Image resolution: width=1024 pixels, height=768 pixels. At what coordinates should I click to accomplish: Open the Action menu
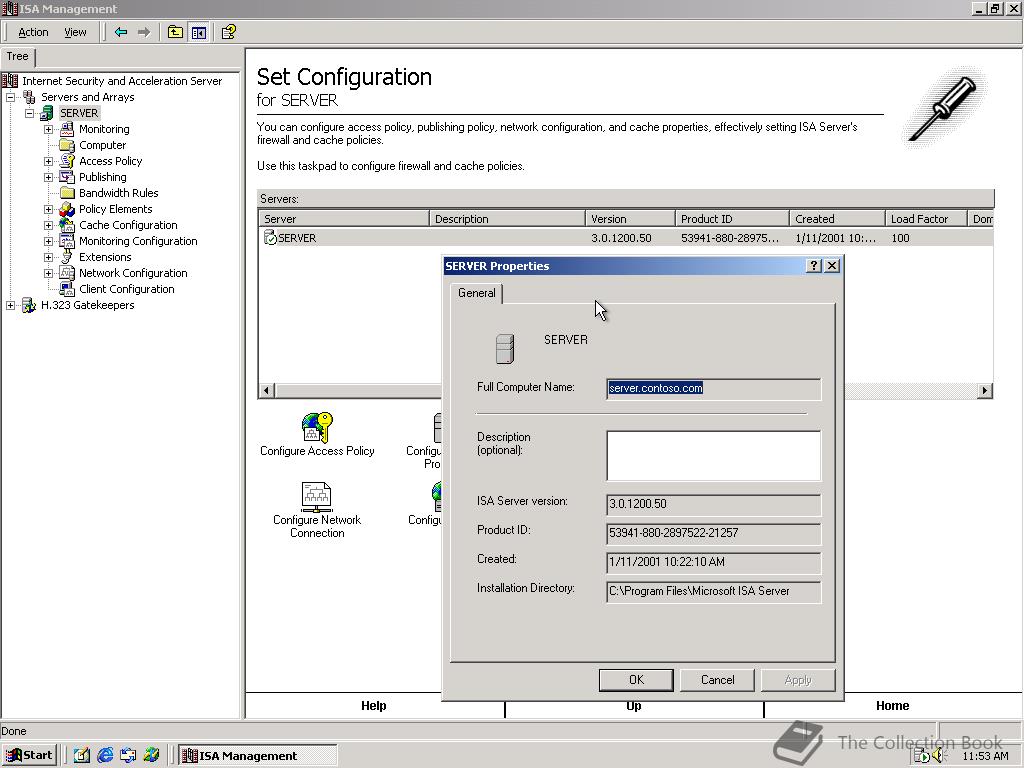33,32
